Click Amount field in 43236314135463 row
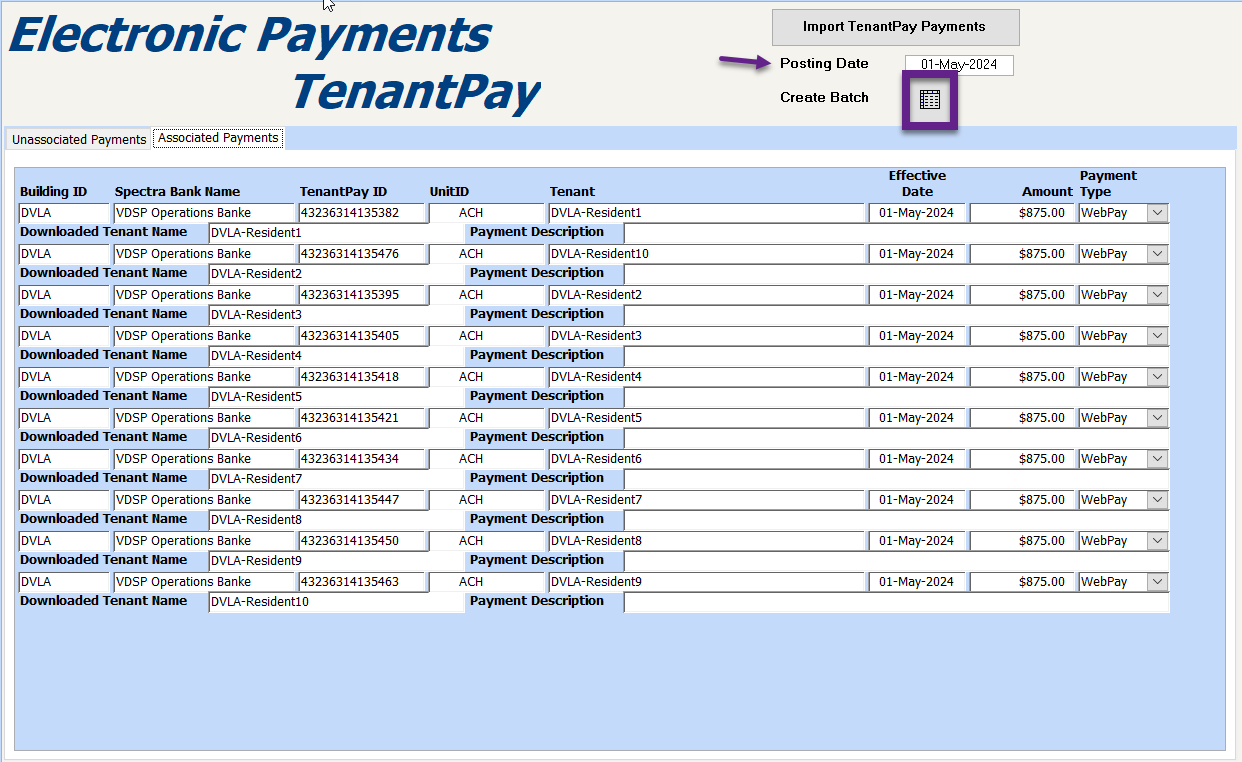The image size is (1242, 762). (x=1023, y=582)
